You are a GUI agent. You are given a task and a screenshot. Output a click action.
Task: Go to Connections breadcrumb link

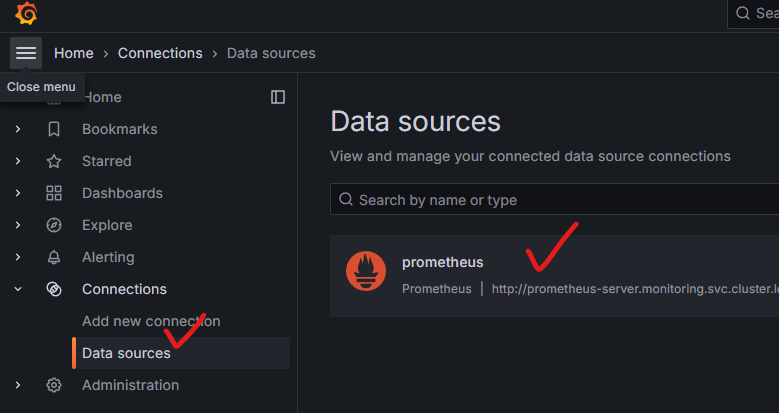click(160, 53)
